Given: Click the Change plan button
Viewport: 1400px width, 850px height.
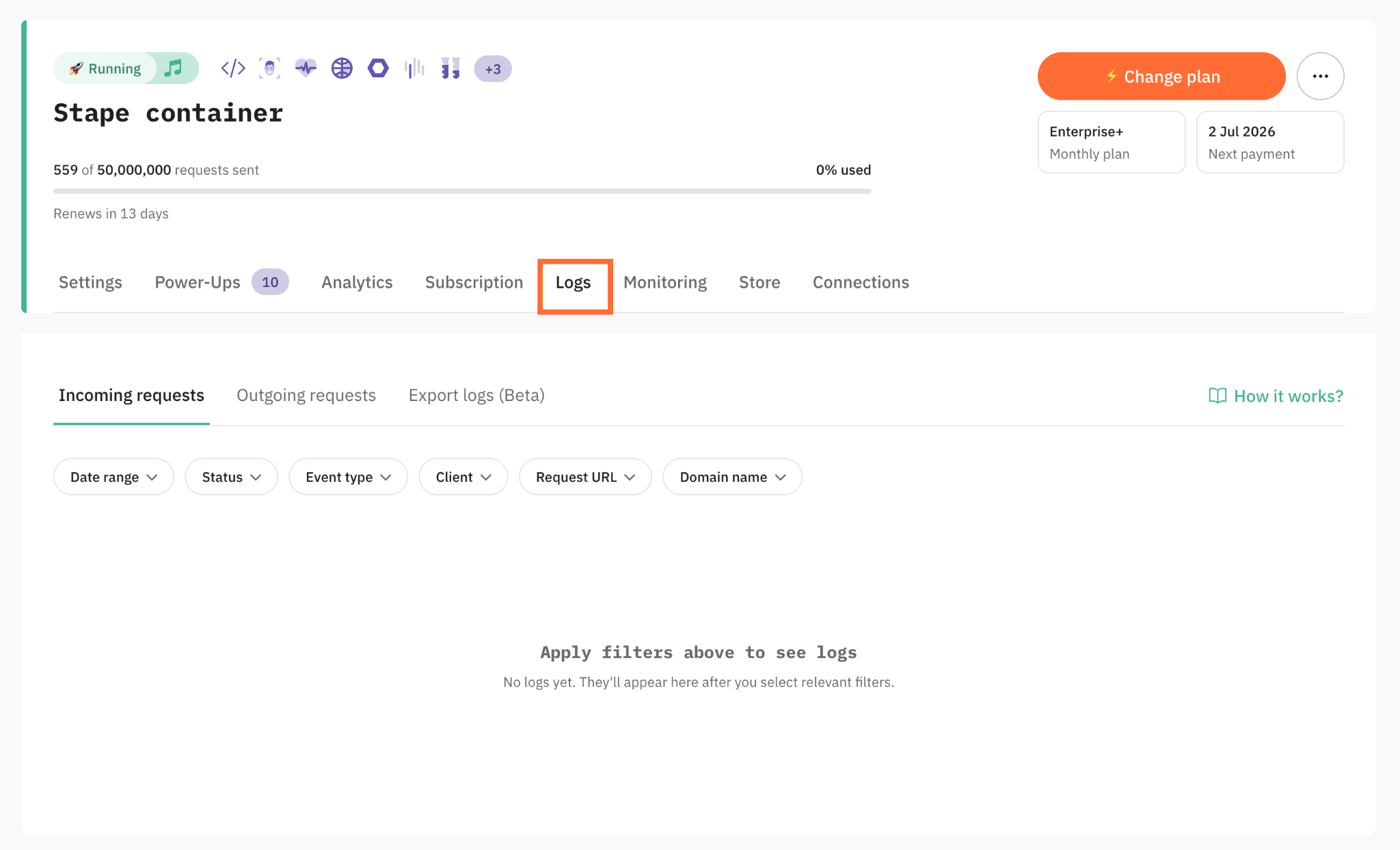Looking at the screenshot, I should 1161,77.
